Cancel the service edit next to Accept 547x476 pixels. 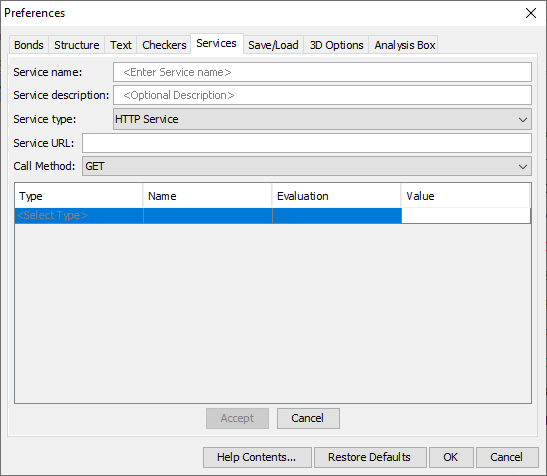tap(308, 418)
